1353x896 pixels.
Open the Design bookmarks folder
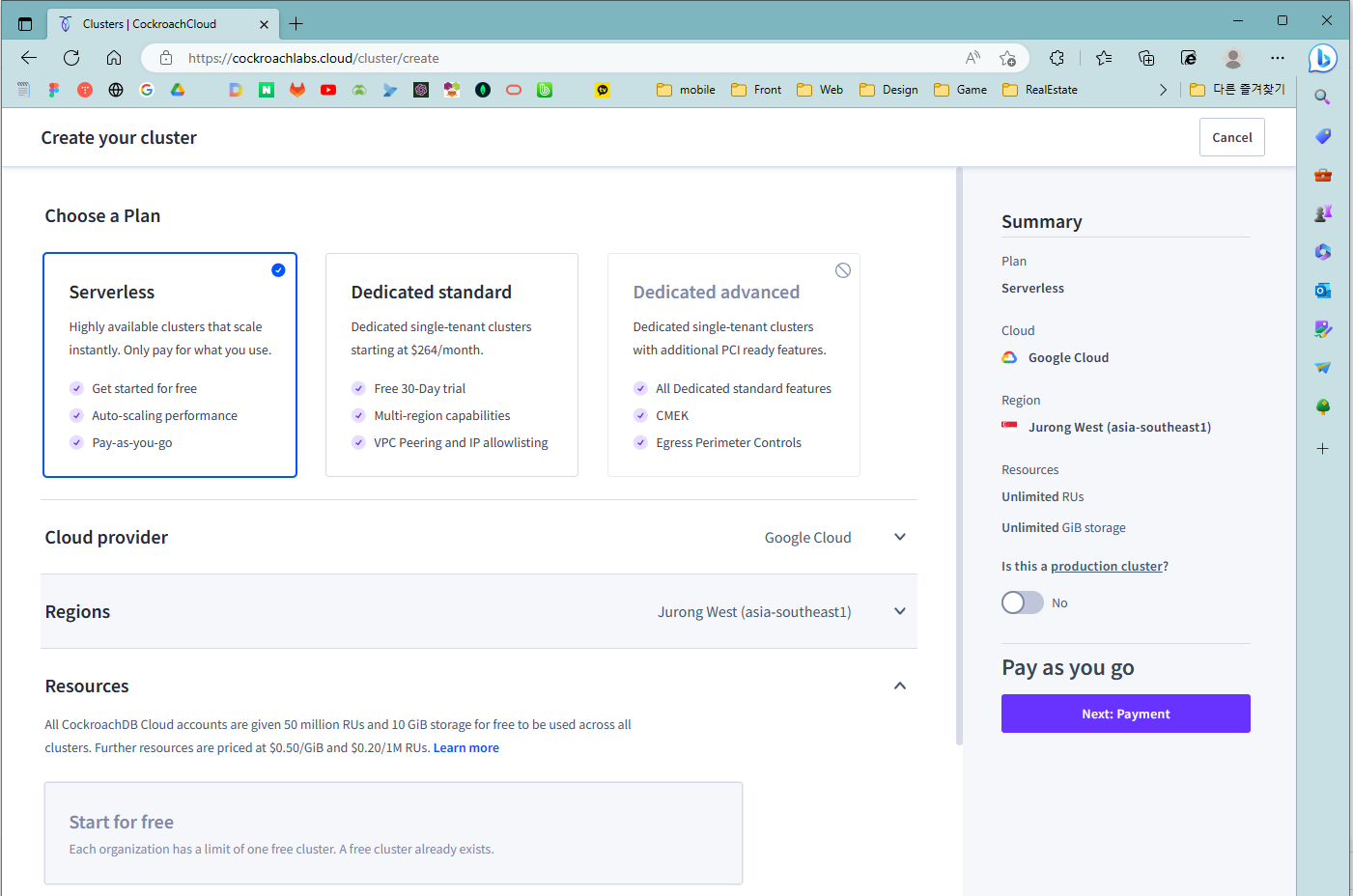(888, 90)
